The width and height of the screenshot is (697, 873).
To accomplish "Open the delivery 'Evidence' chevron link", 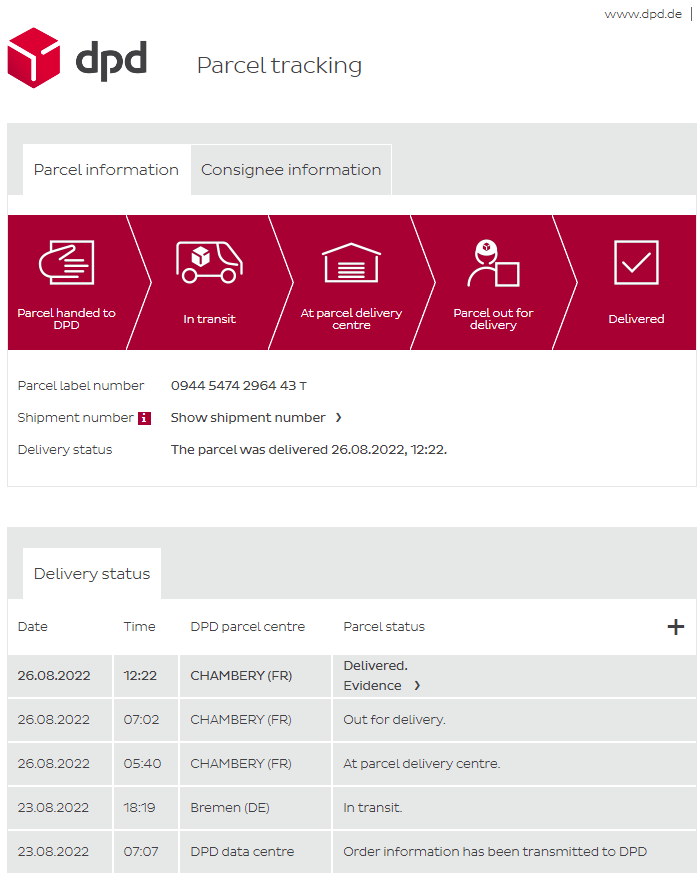I will tap(417, 686).
